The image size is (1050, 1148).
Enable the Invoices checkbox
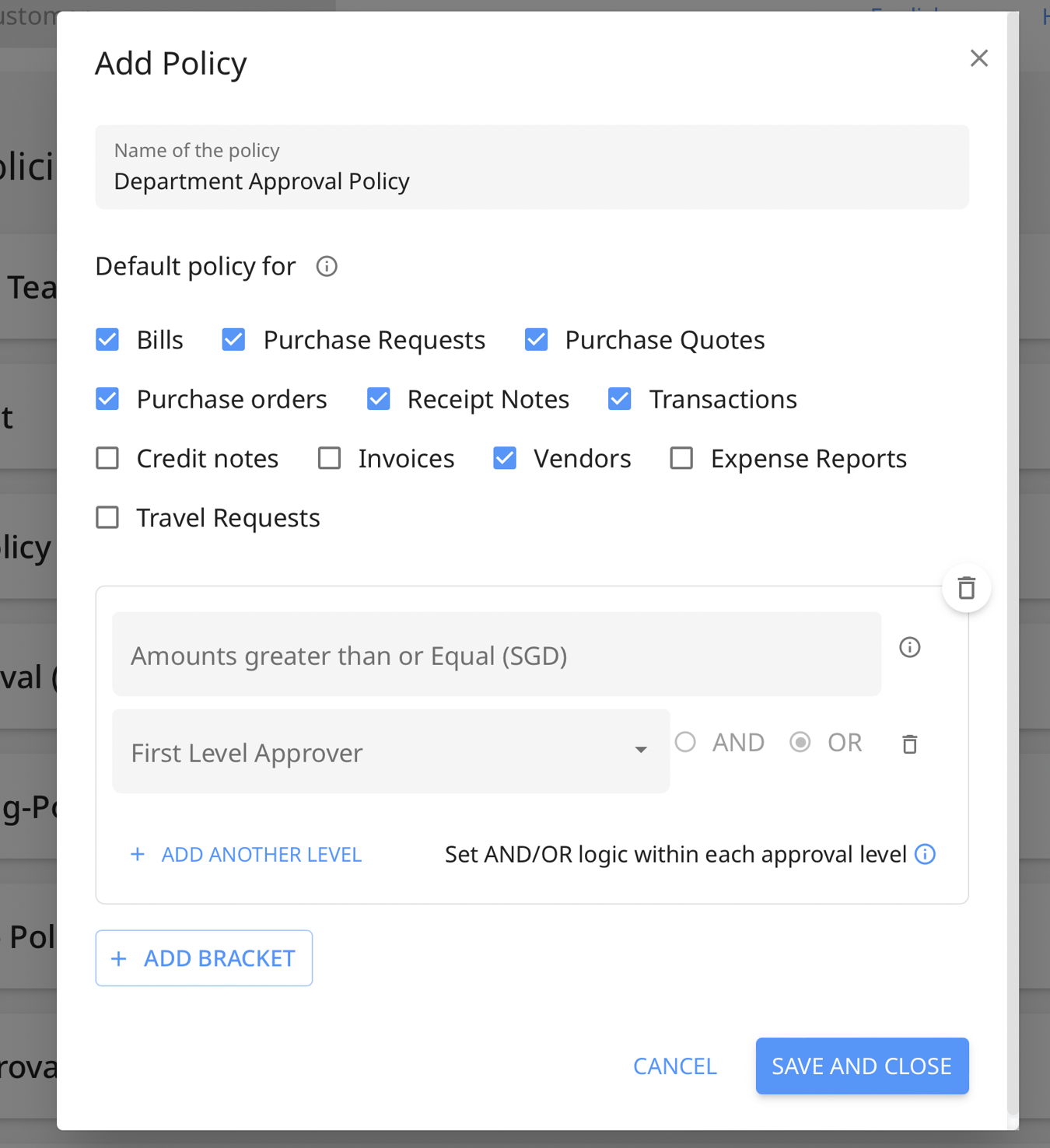pos(330,458)
